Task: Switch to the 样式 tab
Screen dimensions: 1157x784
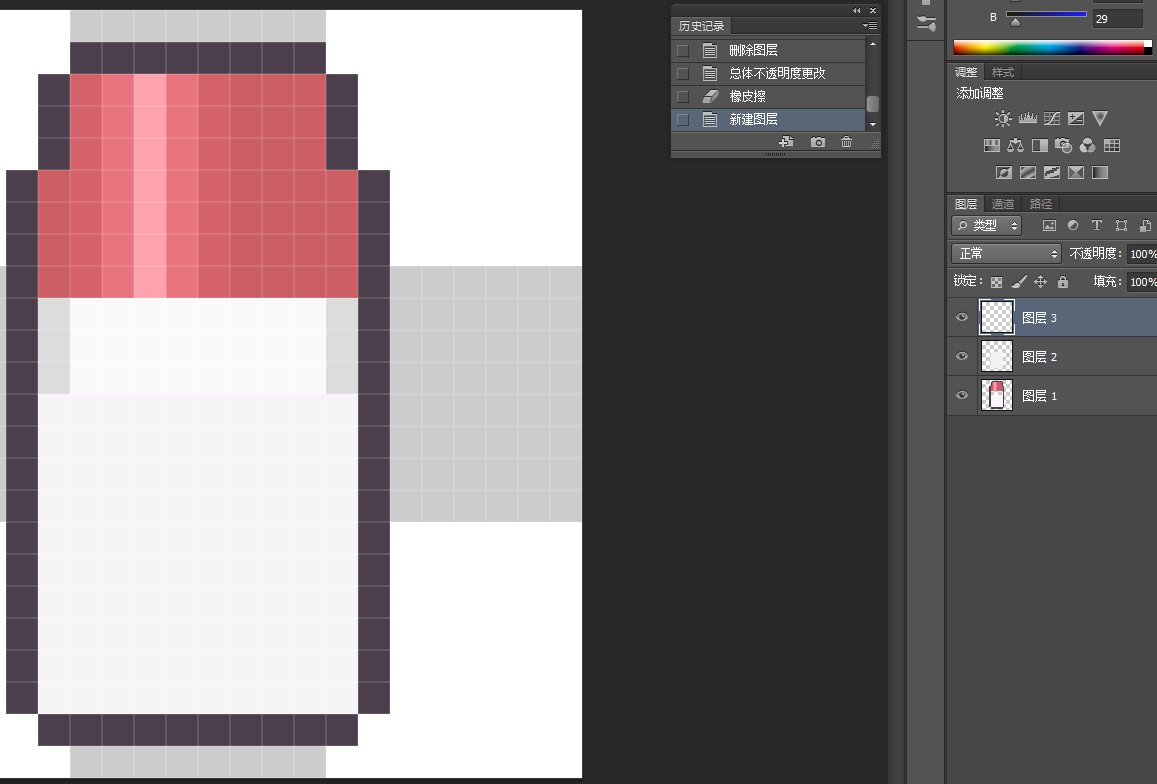Action: [x=1003, y=72]
